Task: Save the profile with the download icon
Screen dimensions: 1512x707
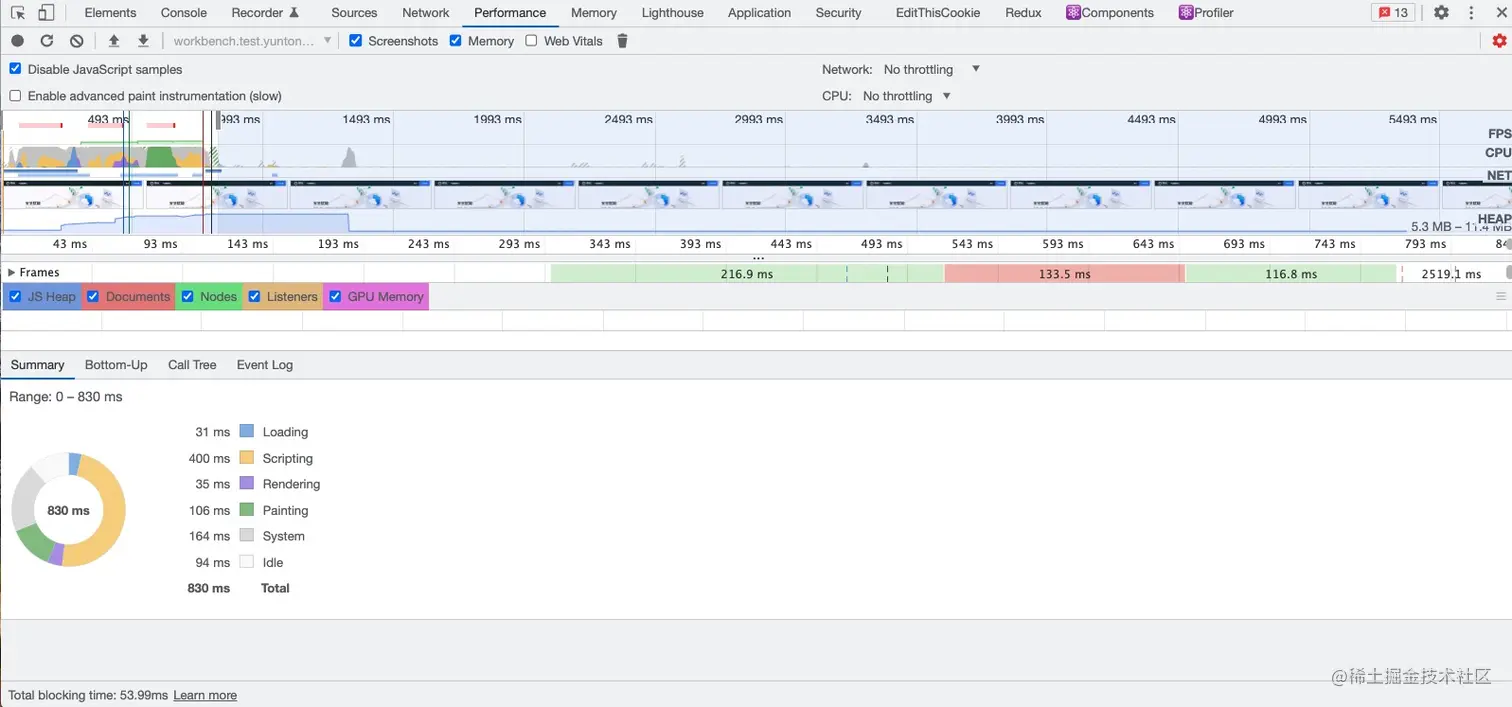Action: click(x=143, y=41)
